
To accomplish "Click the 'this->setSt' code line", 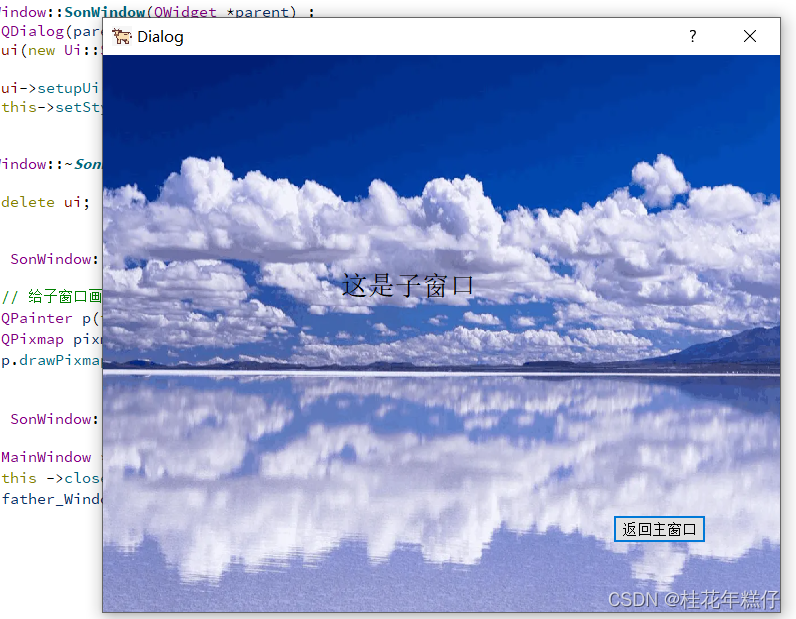I will [x=52, y=107].
